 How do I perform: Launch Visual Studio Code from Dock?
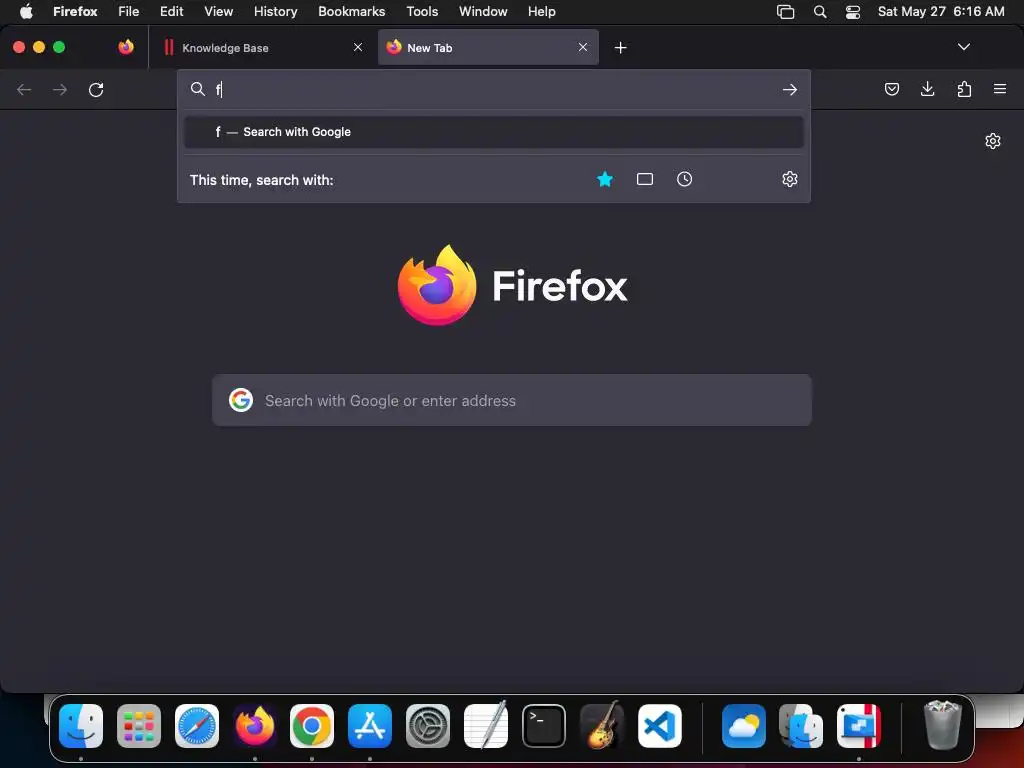659,726
